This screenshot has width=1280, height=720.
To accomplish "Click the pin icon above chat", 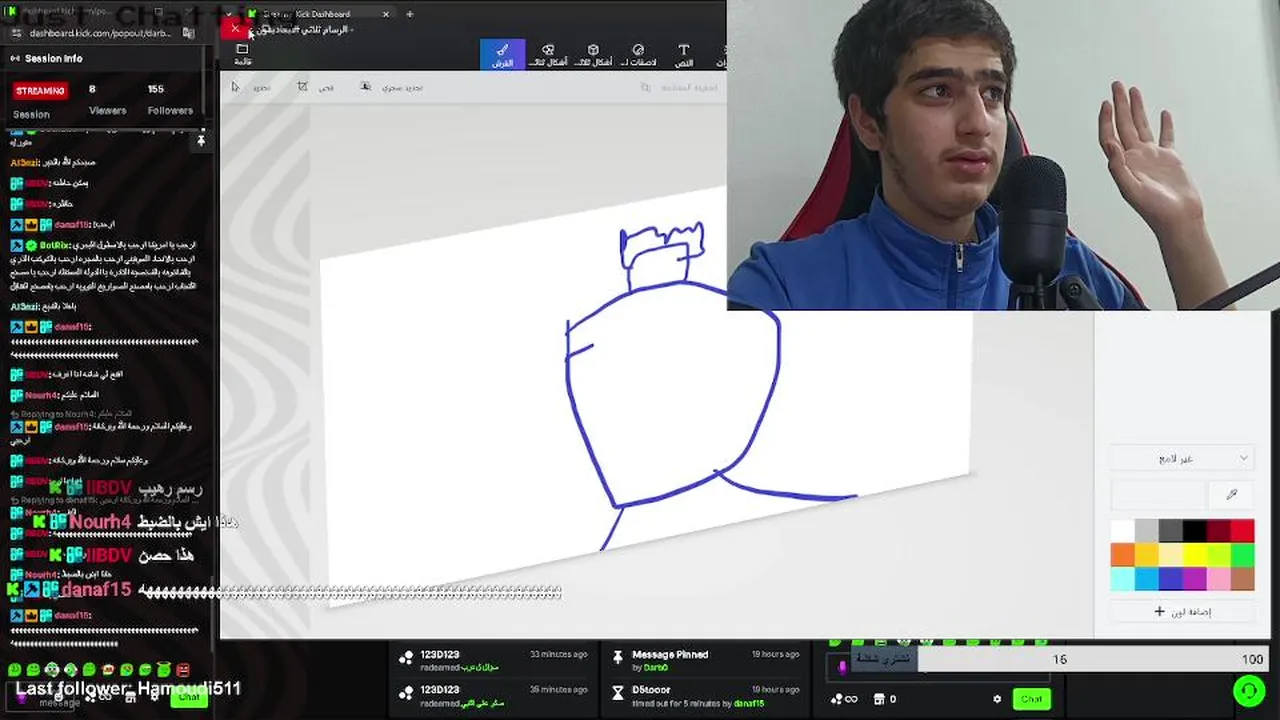I will [x=201, y=141].
